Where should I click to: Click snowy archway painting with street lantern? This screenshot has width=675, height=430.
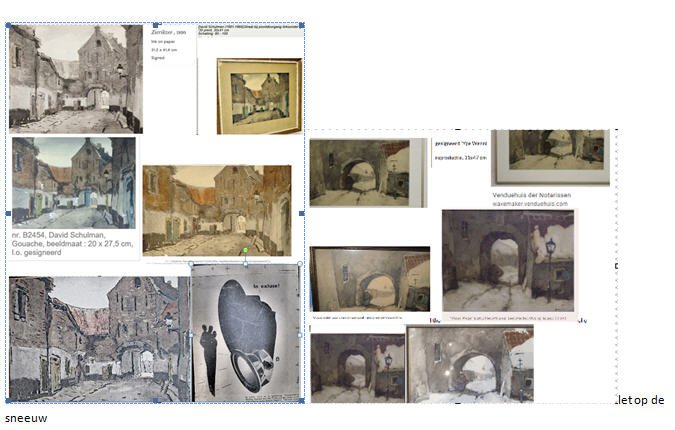coord(508,260)
